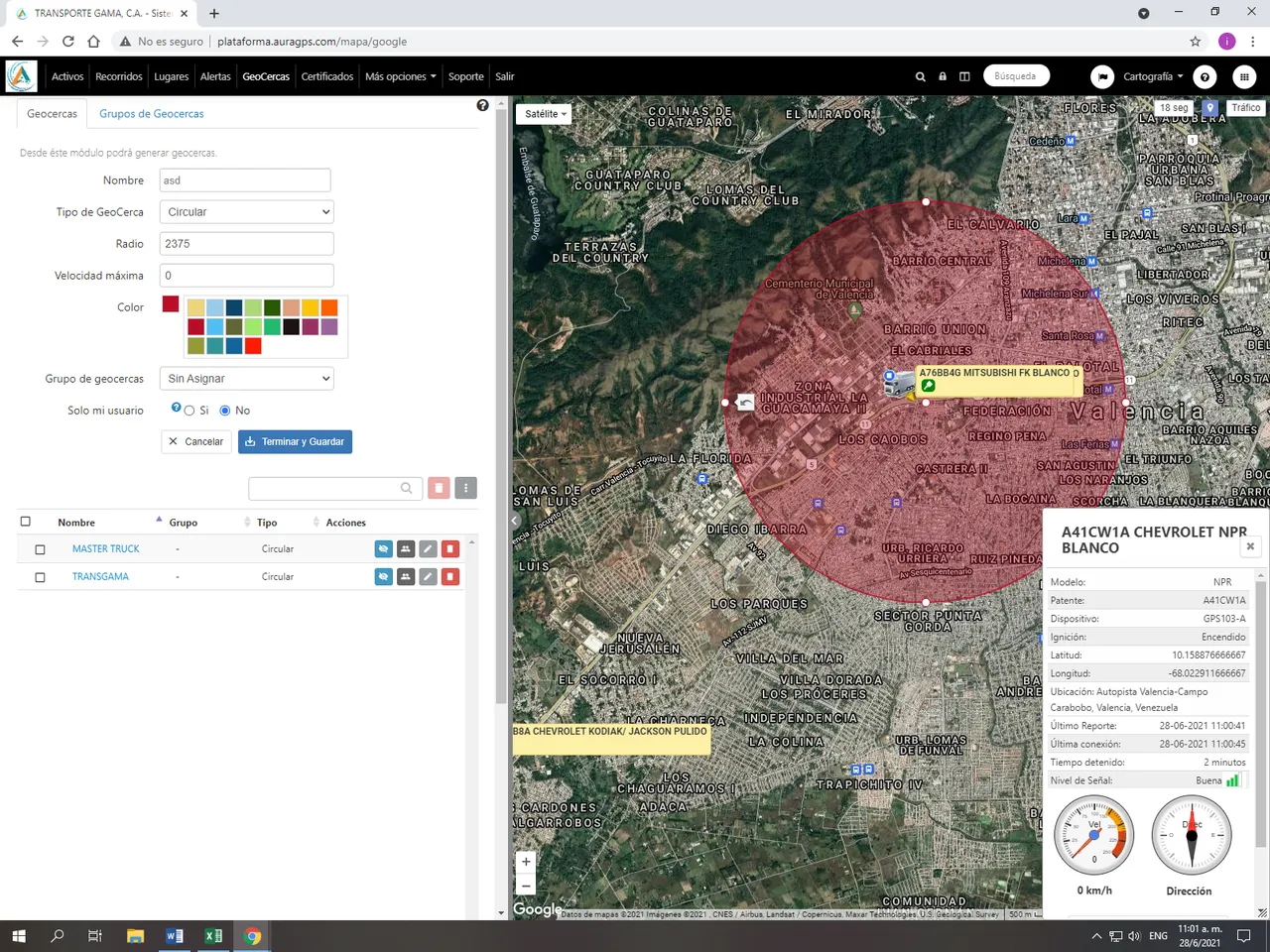Close the A41CW1A CHEVROLET NPR info panel

(x=1250, y=546)
